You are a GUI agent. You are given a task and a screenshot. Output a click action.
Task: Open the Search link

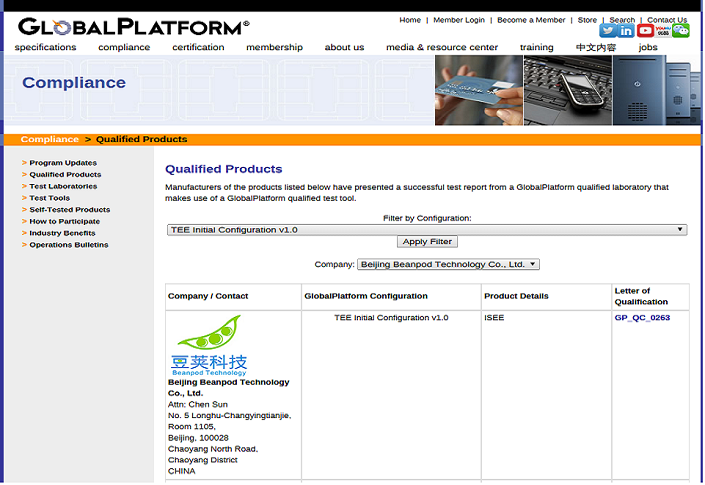point(622,20)
